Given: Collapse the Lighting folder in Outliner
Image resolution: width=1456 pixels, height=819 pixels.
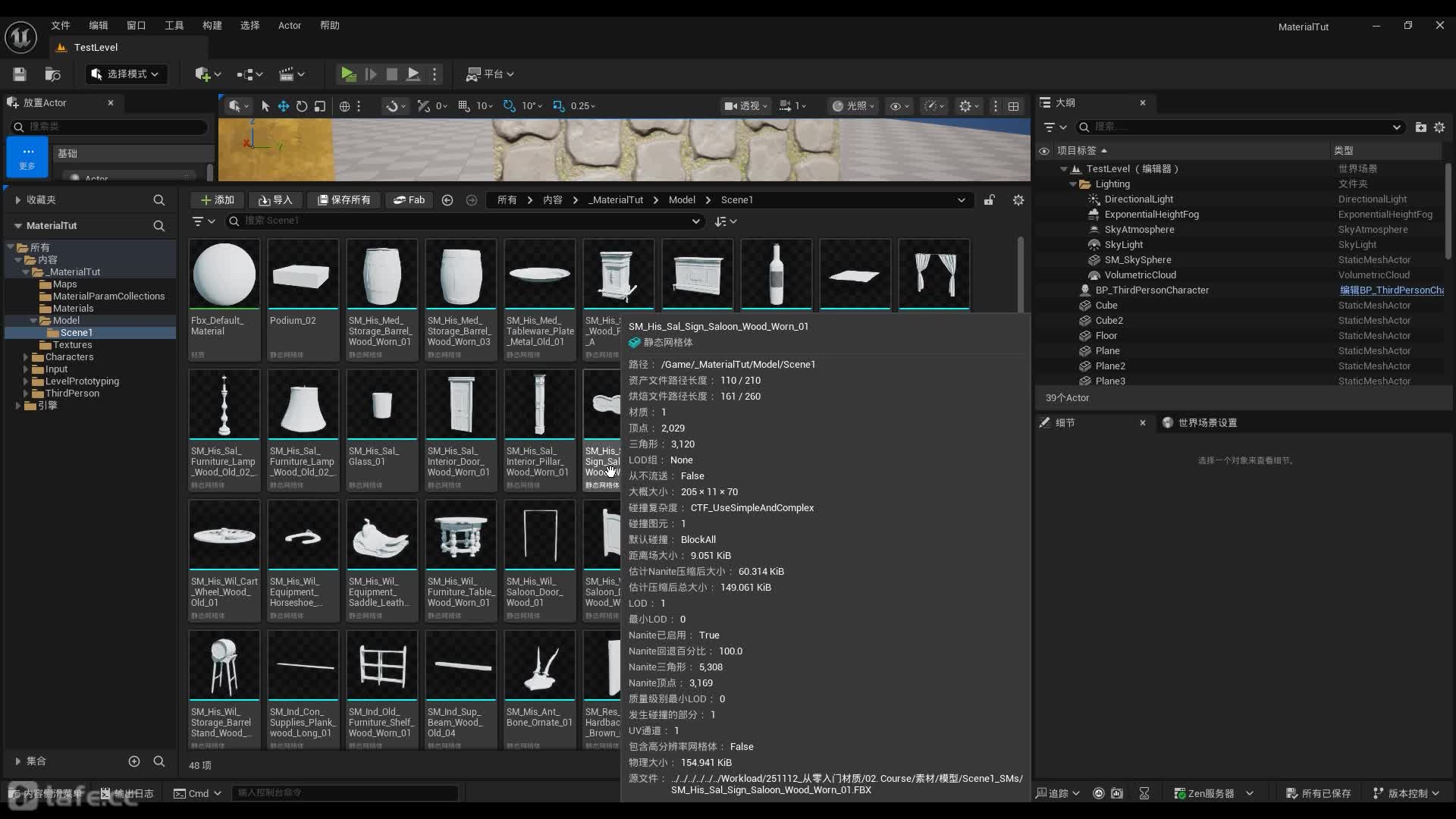Looking at the screenshot, I should [1073, 184].
